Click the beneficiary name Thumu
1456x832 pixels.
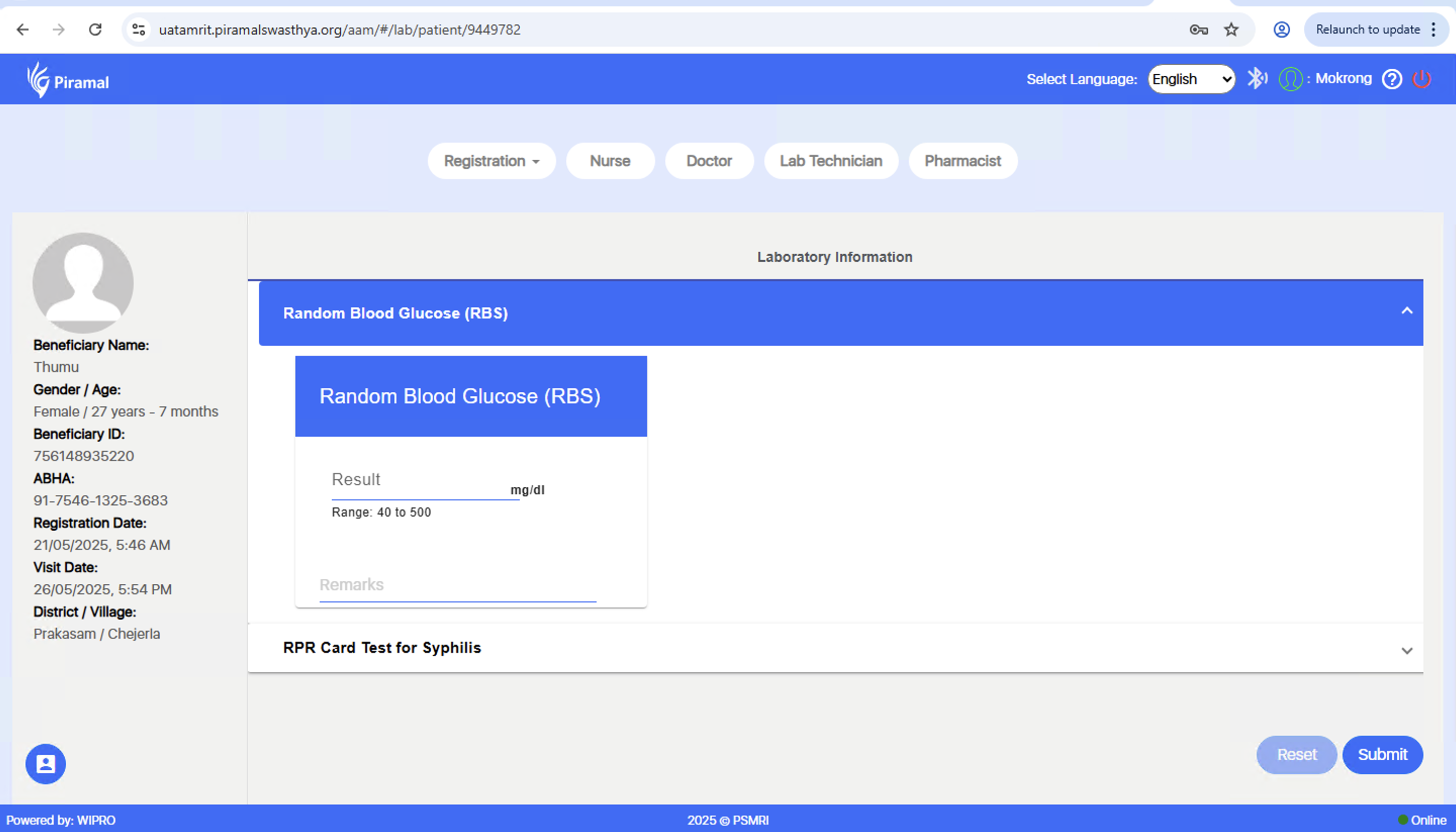[x=56, y=367]
